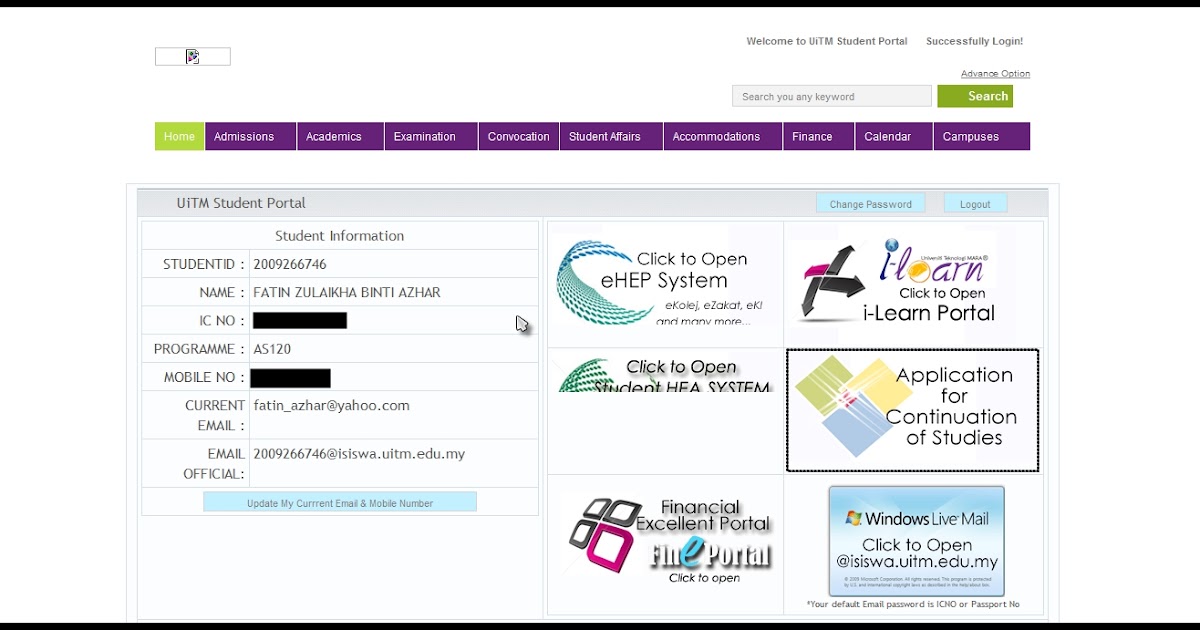Go to the Home menu tab
The width and height of the screenshot is (1200, 630).
pyautogui.click(x=180, y=136)
